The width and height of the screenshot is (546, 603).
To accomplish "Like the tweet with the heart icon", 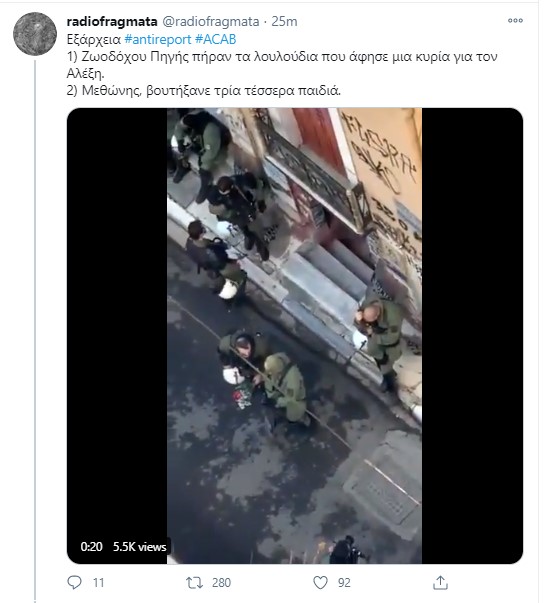I will click(x=320, y=583).
